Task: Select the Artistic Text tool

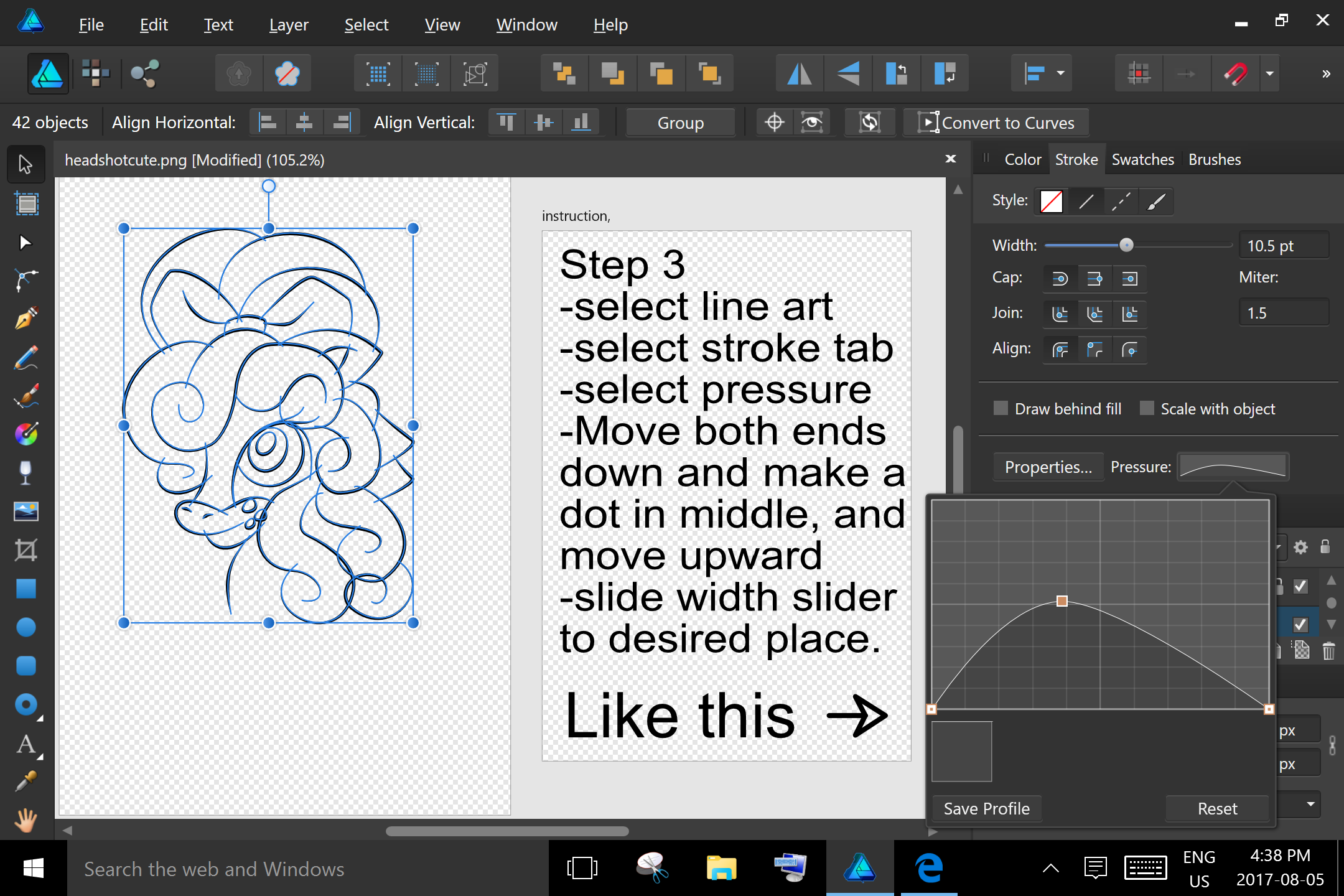Action: coord(26,745)
